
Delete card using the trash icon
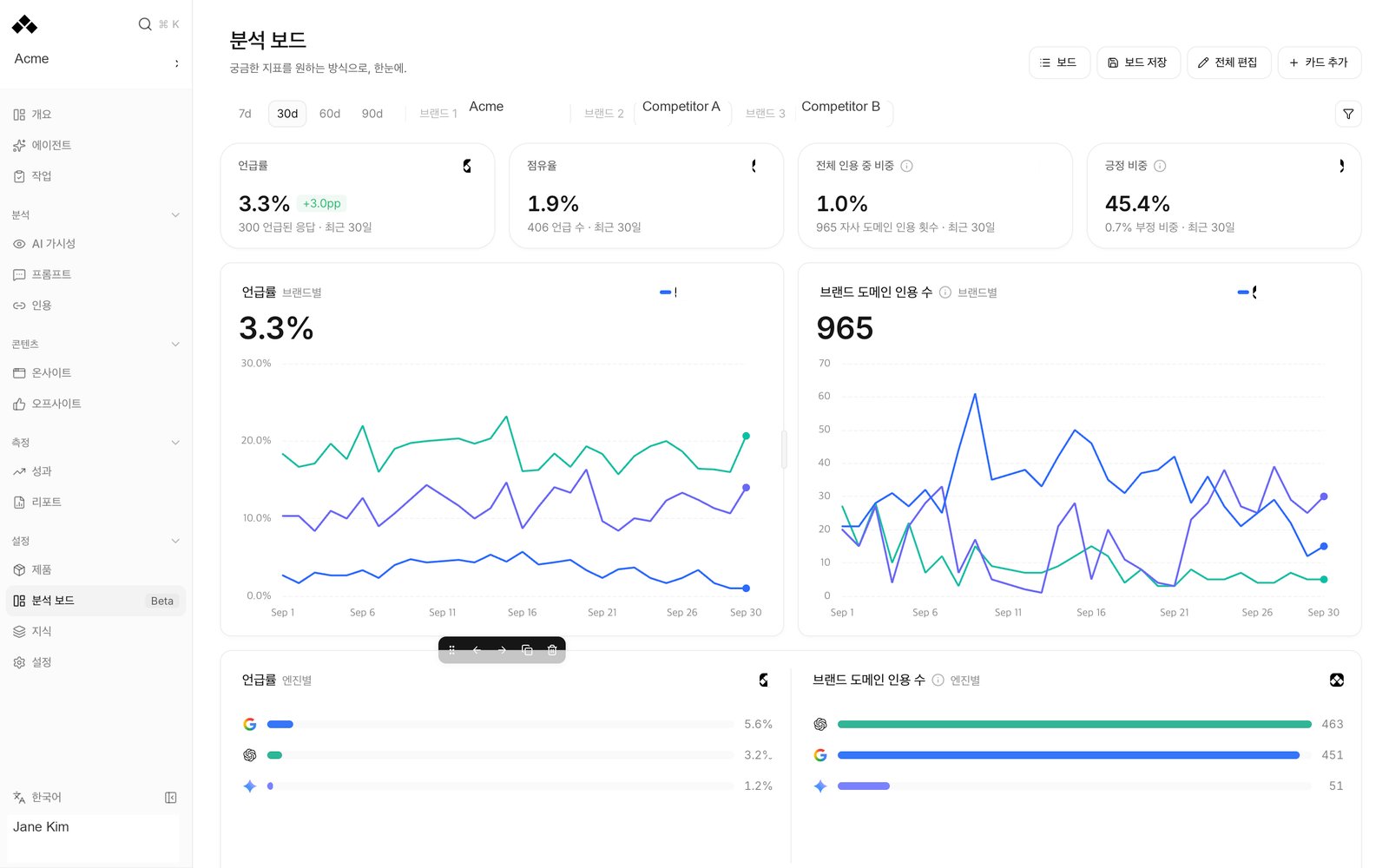(x=552, y=649)
